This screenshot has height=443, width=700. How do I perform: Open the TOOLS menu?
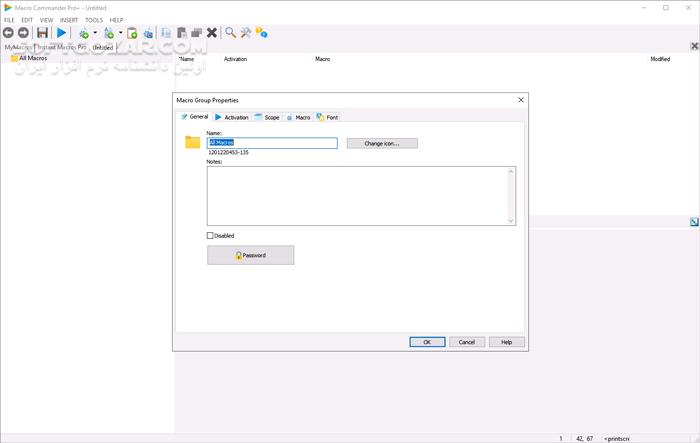[x=94, y=20]
